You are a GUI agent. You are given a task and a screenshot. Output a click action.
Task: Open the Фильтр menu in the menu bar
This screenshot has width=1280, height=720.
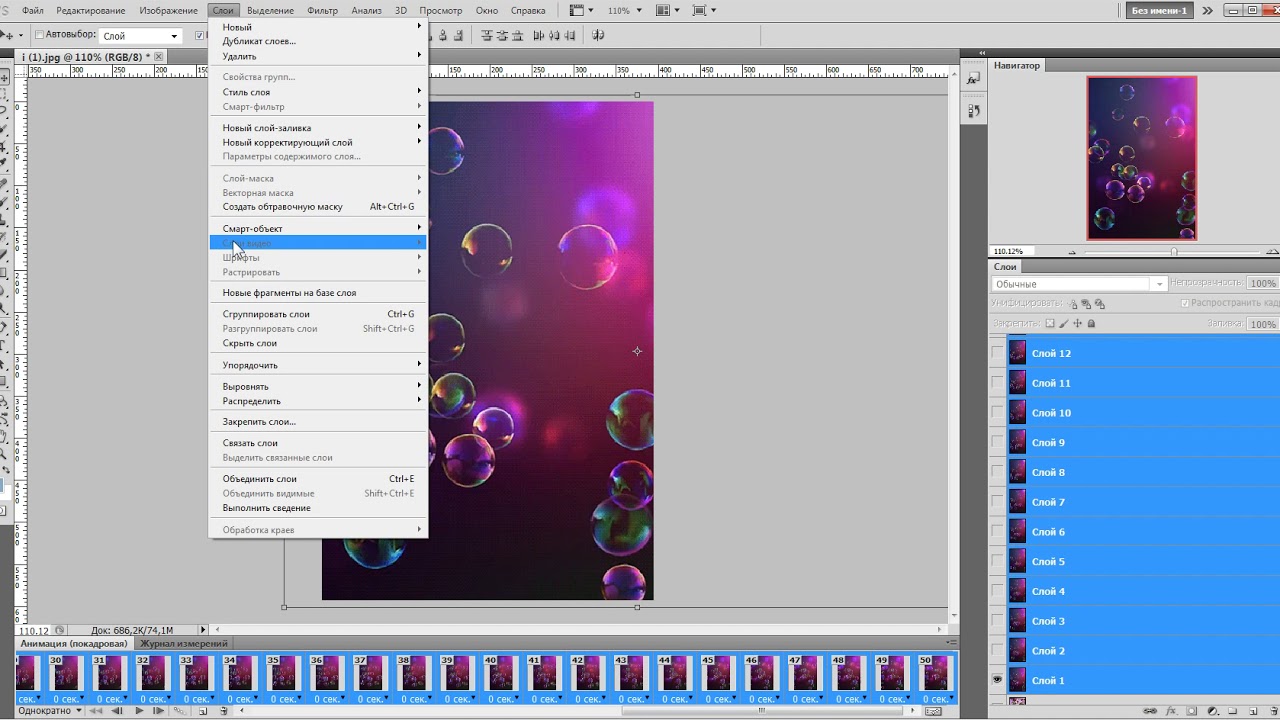pyautogui.click(x=322, y=10)
